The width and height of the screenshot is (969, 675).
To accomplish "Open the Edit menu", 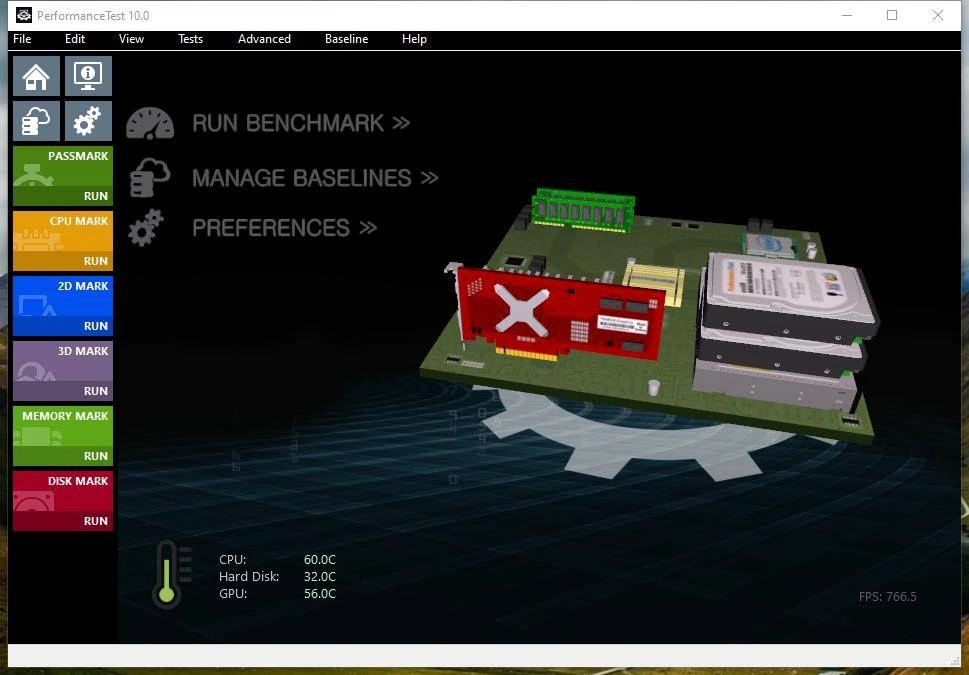I will coord(75,39).
